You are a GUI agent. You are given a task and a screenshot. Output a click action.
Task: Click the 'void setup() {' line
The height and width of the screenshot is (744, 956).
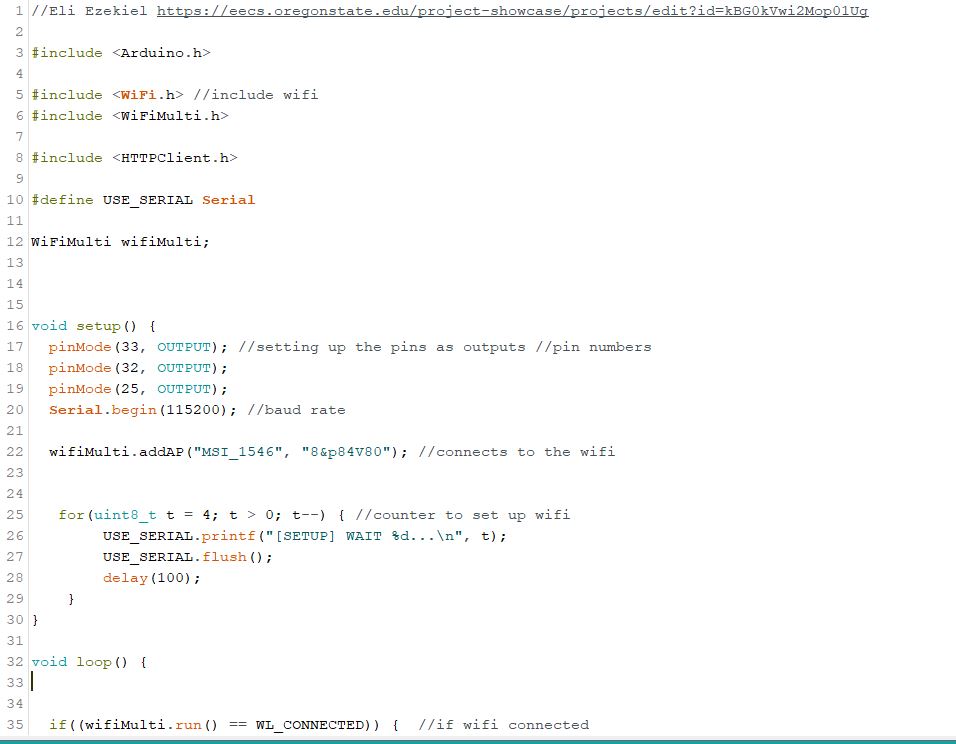click(94, 326)
